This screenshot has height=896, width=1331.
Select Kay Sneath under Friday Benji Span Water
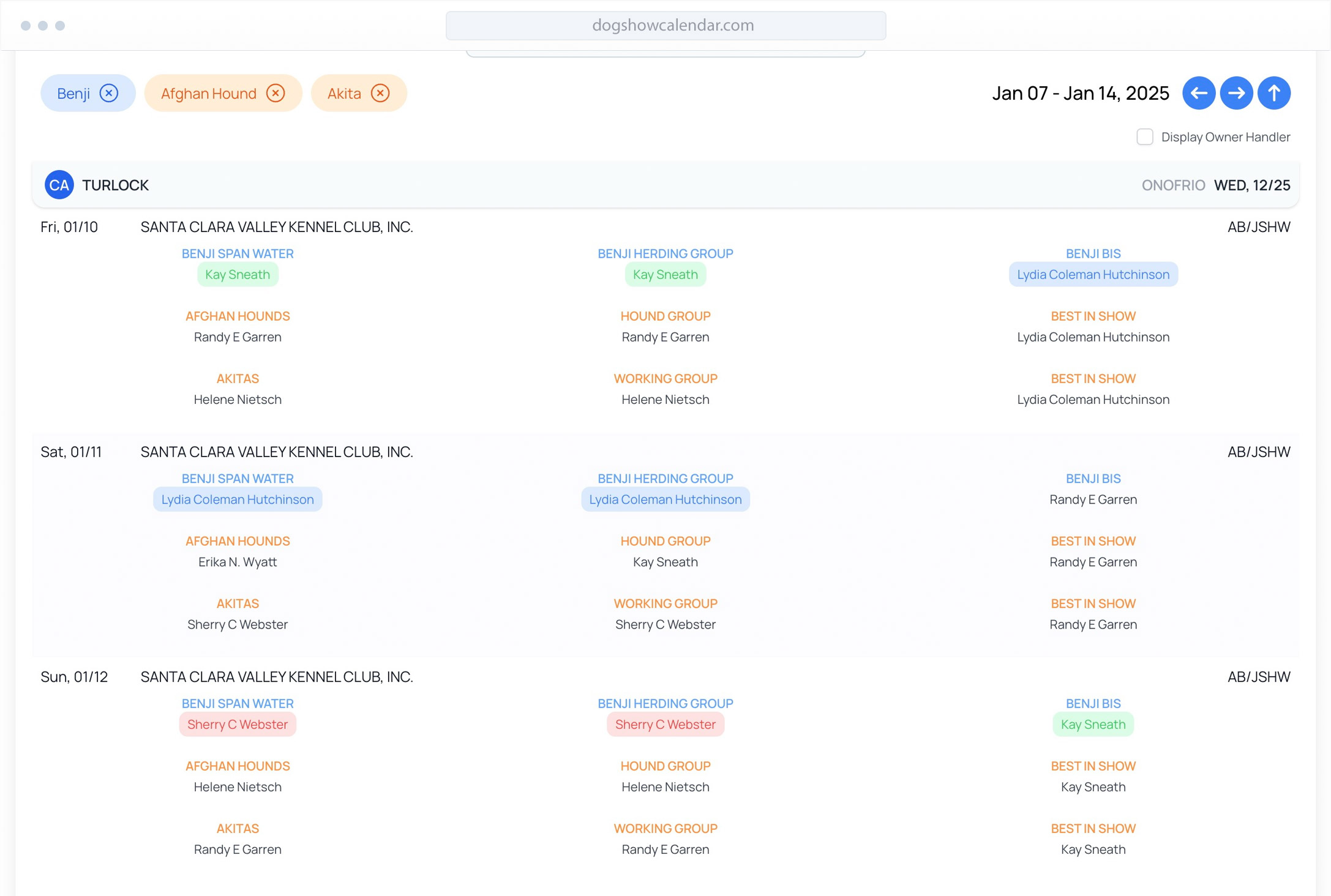(x=238, y=275)
